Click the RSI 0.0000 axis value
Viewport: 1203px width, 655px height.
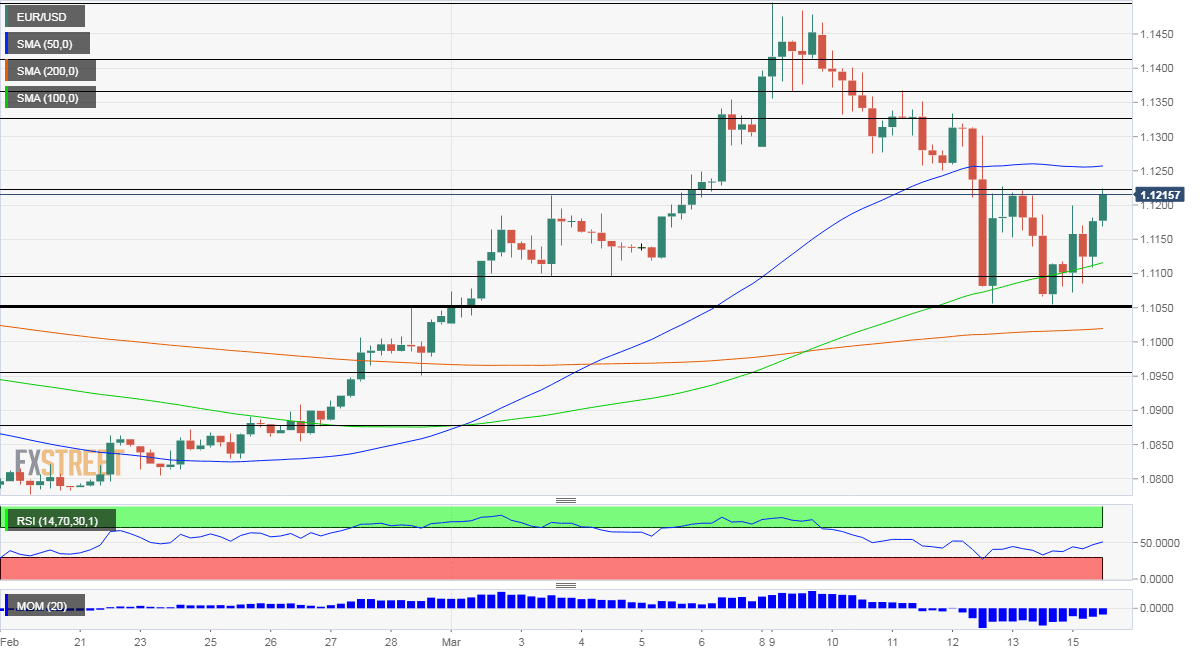1158,579
